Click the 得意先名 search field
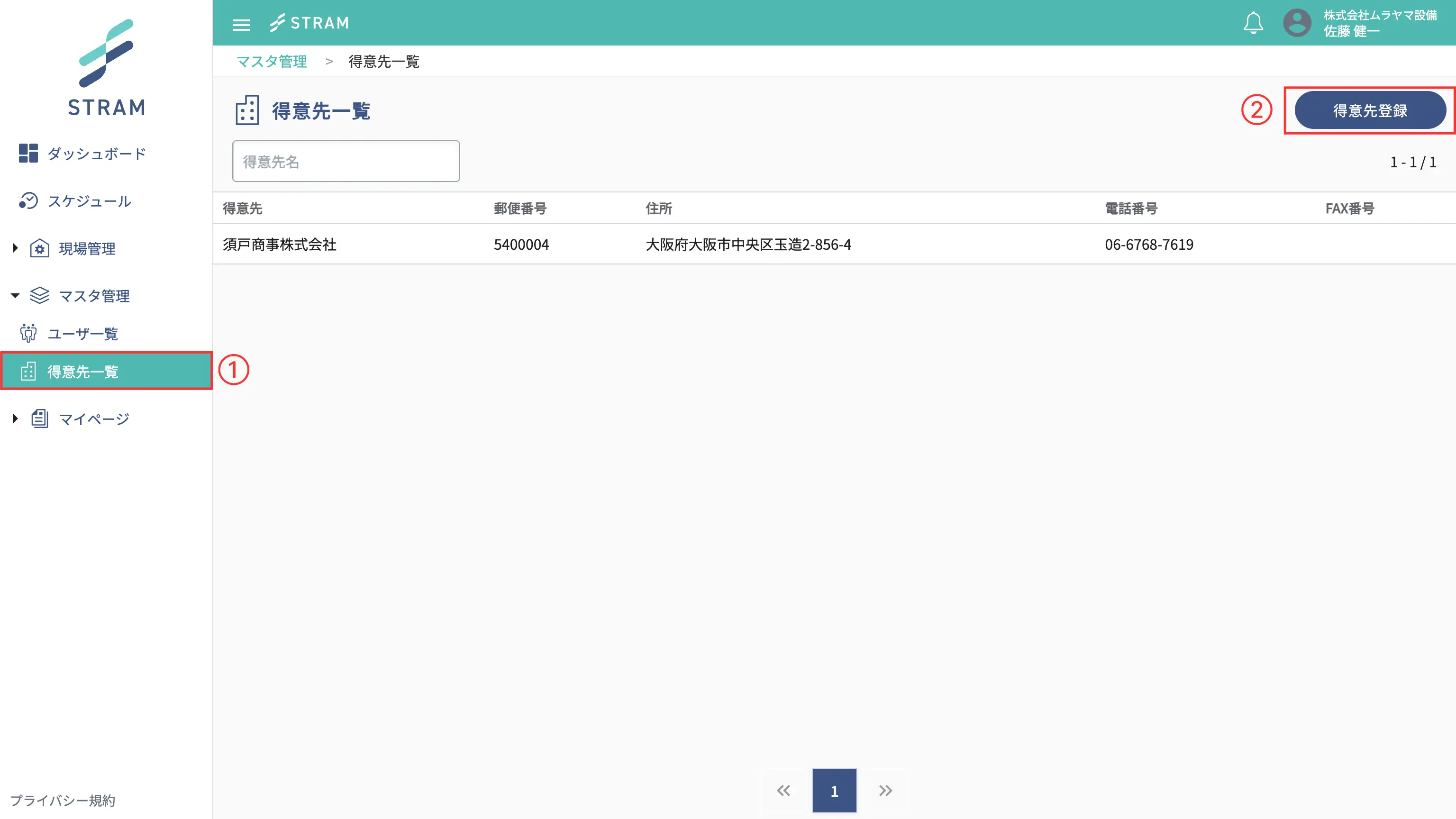This screenshot has width=1456, height=819. (346, 162)
